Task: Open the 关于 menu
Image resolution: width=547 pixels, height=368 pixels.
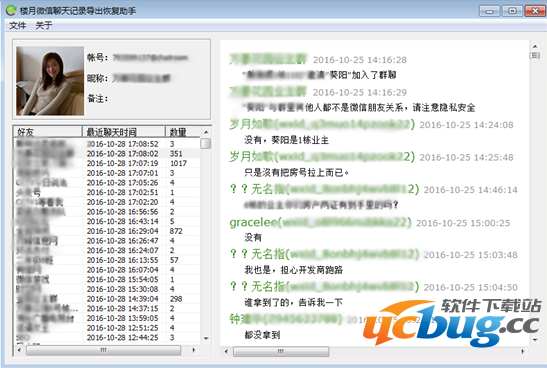Action: 44,25
